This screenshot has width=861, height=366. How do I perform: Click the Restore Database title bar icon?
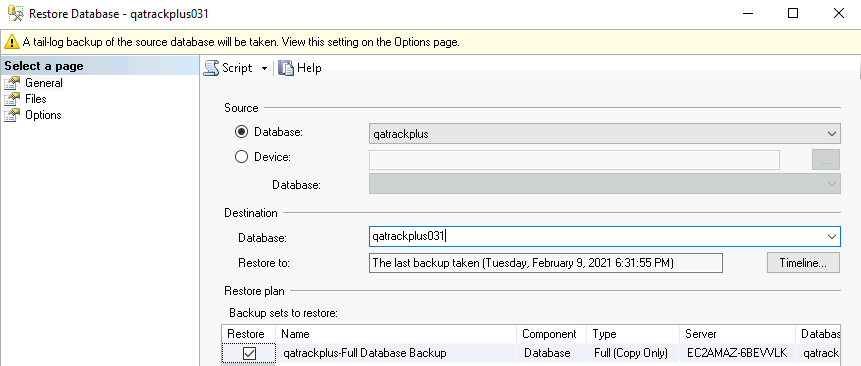tap(15, 13)
